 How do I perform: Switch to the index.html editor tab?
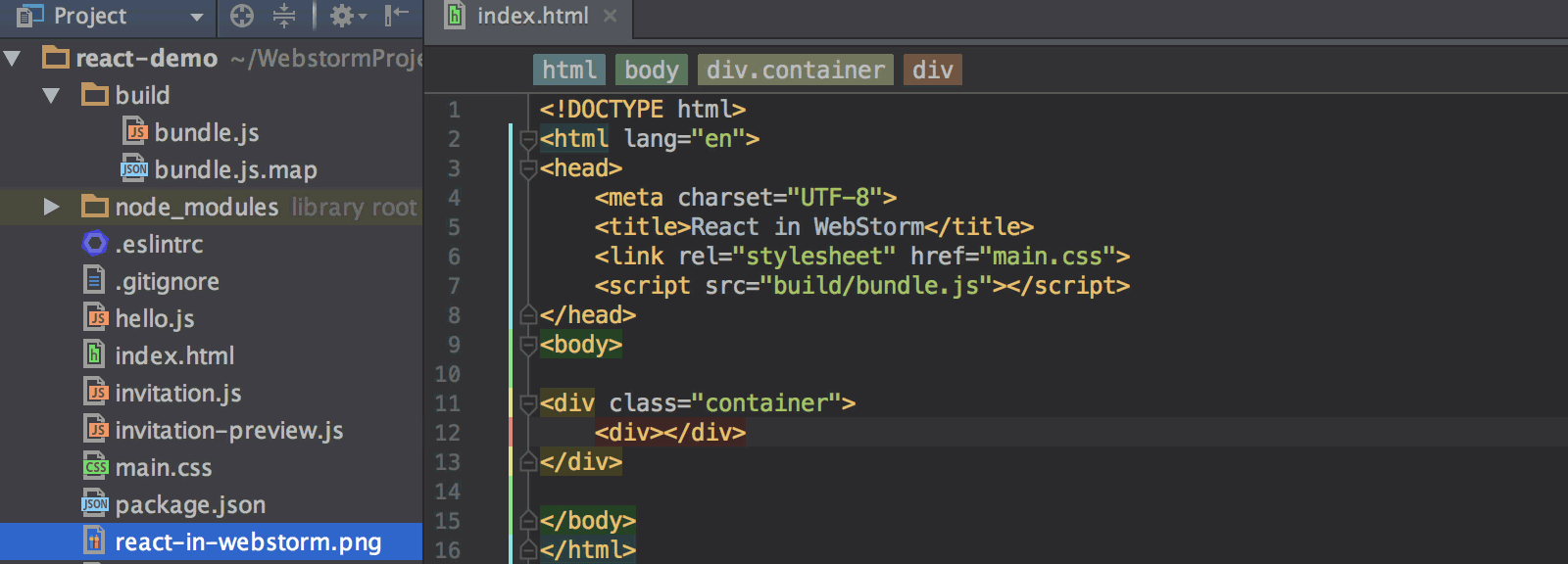(x=533, y=17)
